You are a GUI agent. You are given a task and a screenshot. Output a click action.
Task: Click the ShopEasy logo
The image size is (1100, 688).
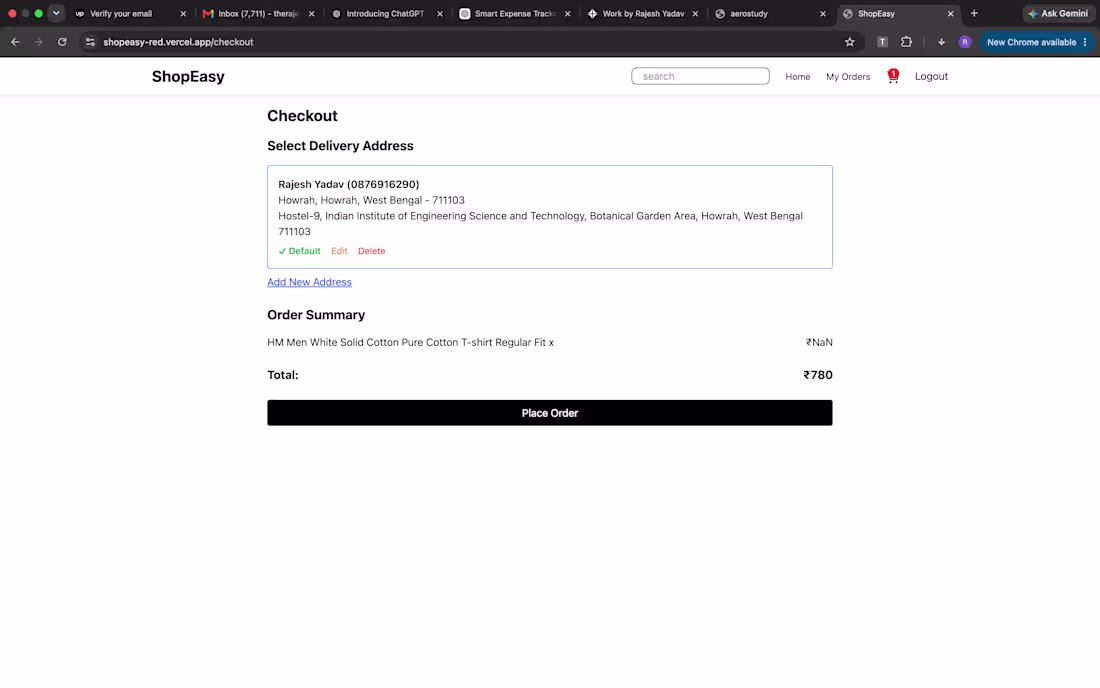pos(188,76)
